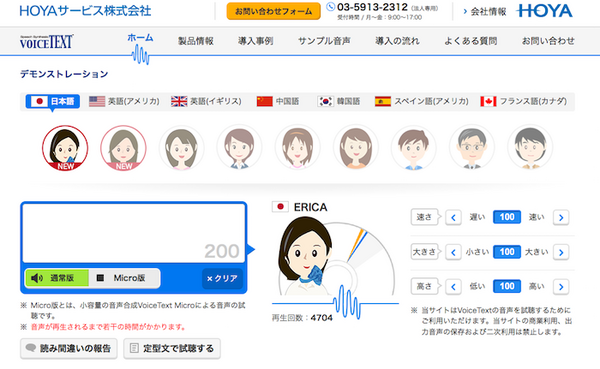Open 導入事例 menu item
Screen dimensions: 600x369
click(x=256, y=41)
